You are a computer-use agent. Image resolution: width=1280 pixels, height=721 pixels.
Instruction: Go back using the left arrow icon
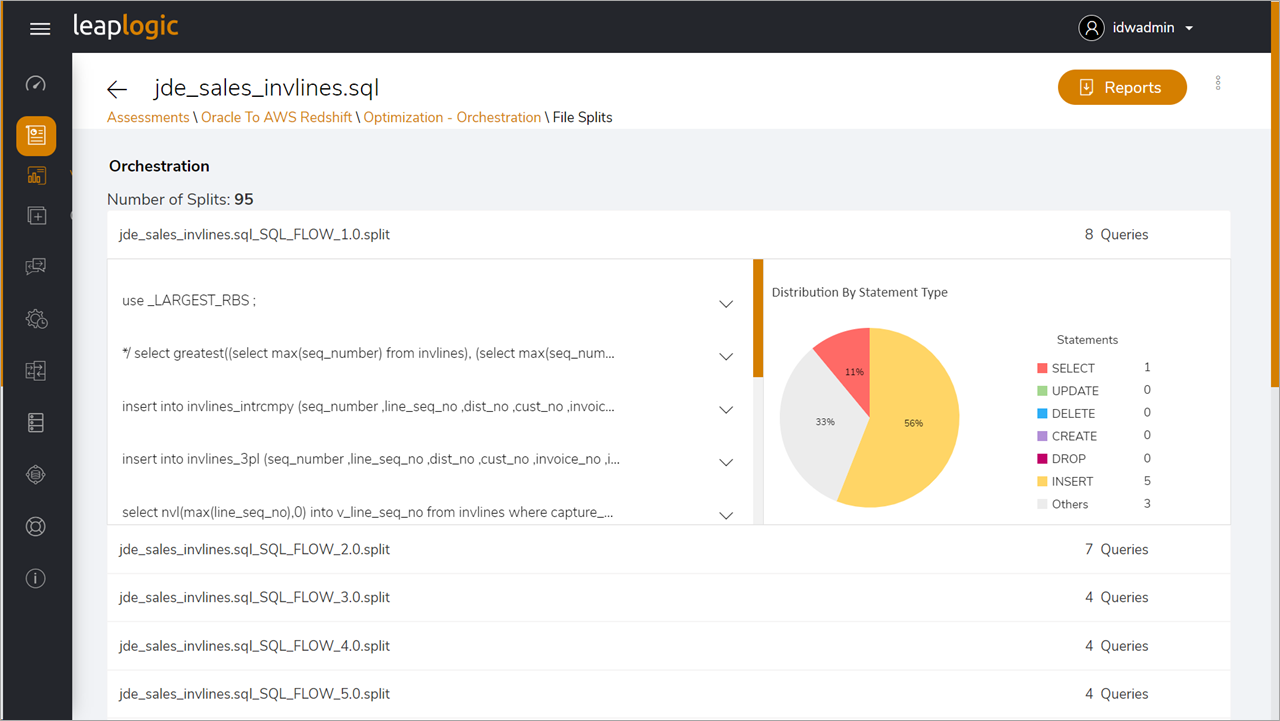117,90
